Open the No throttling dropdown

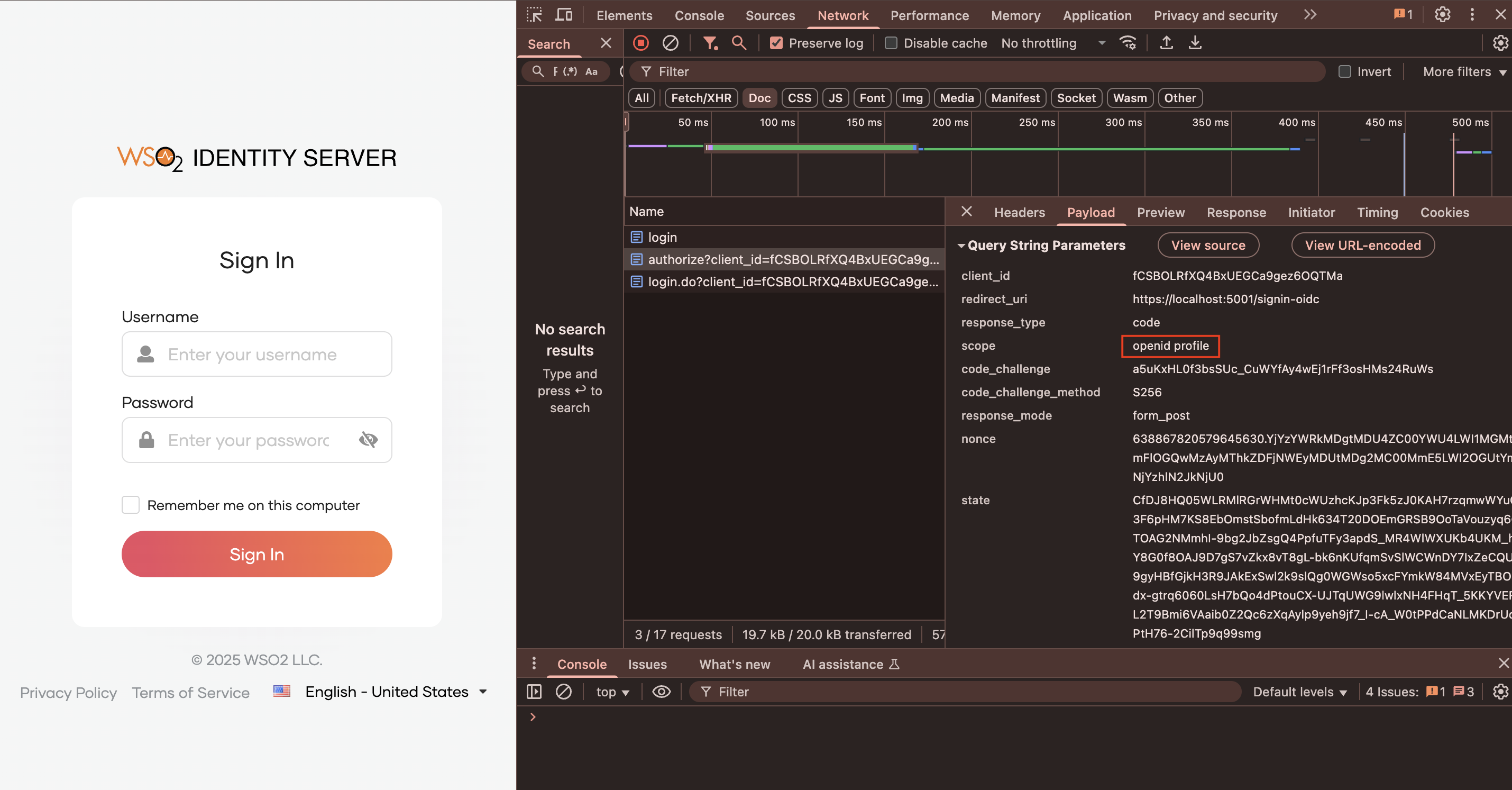1053,43
